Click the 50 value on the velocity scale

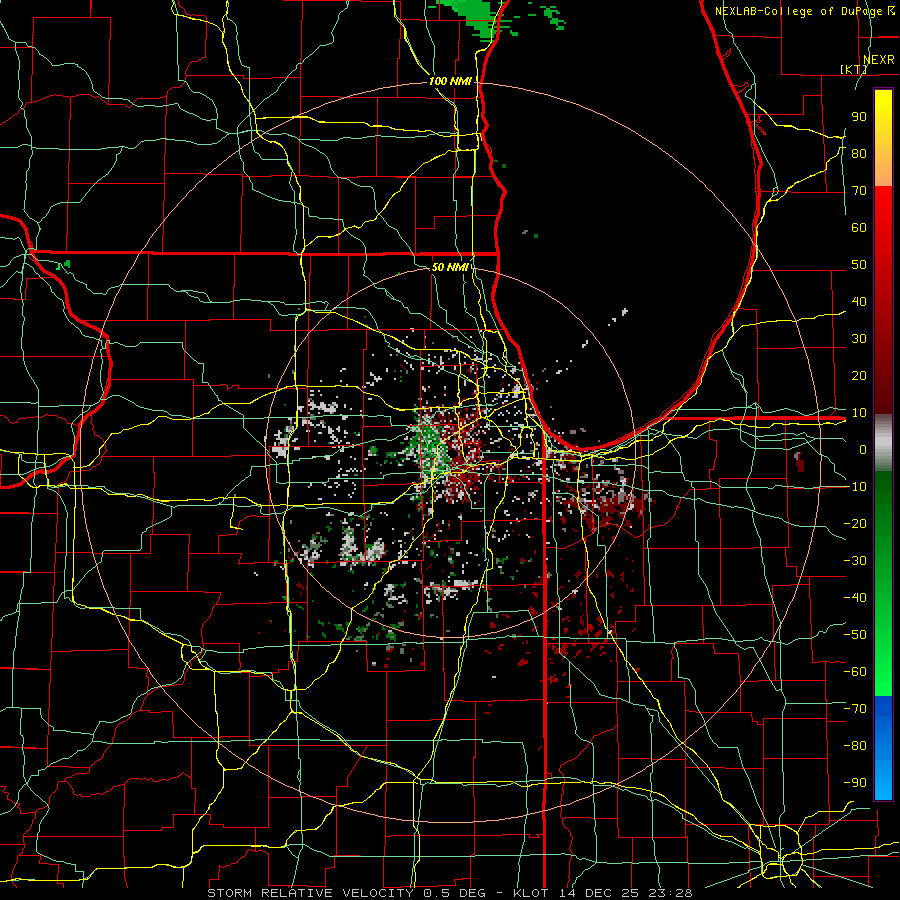pos(859,264)
